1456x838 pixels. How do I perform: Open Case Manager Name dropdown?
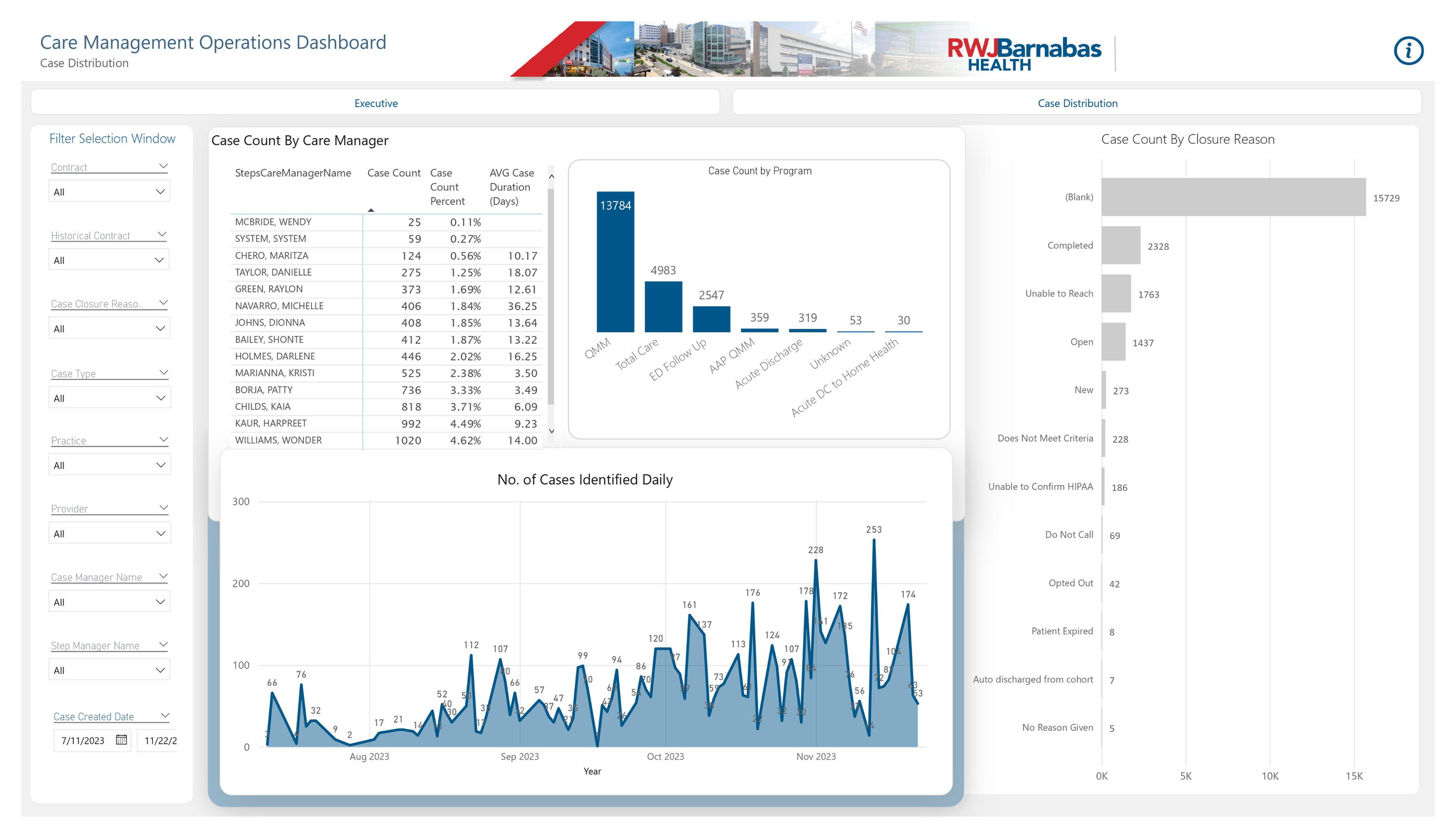[x=109, y=602]
